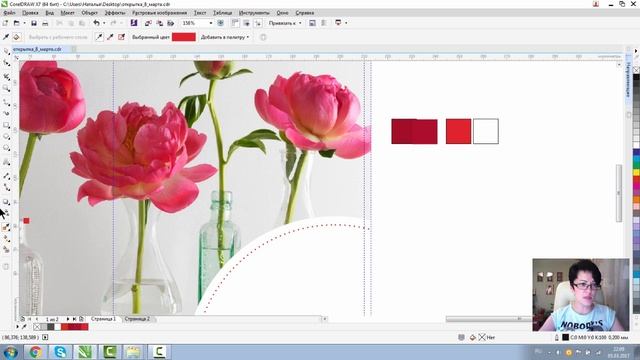The height and width of the screenshot is (360, 640).
Task: Click the vertical scrollbar thumb
Action: (x=619, y=193)
